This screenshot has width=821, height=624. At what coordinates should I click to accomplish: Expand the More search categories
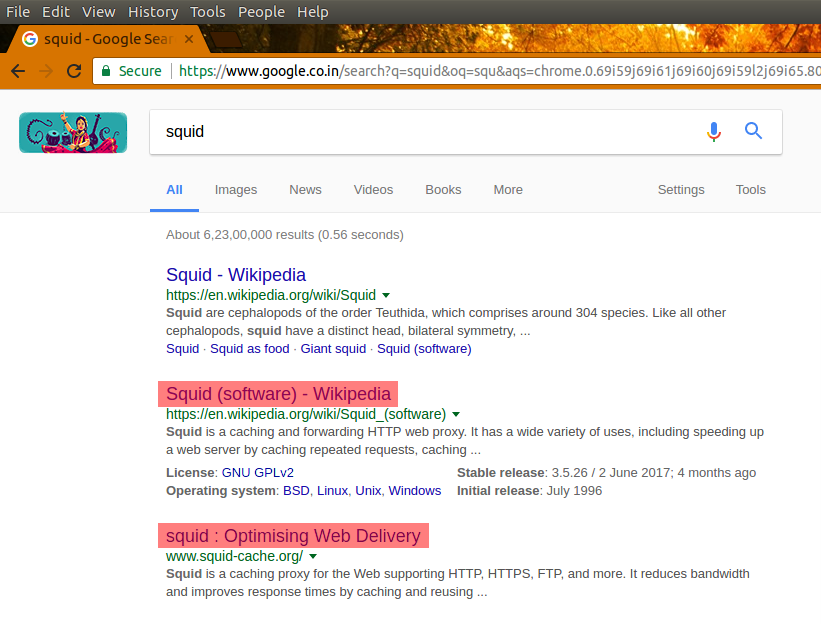pyautogui.click(x=508, y=190)
